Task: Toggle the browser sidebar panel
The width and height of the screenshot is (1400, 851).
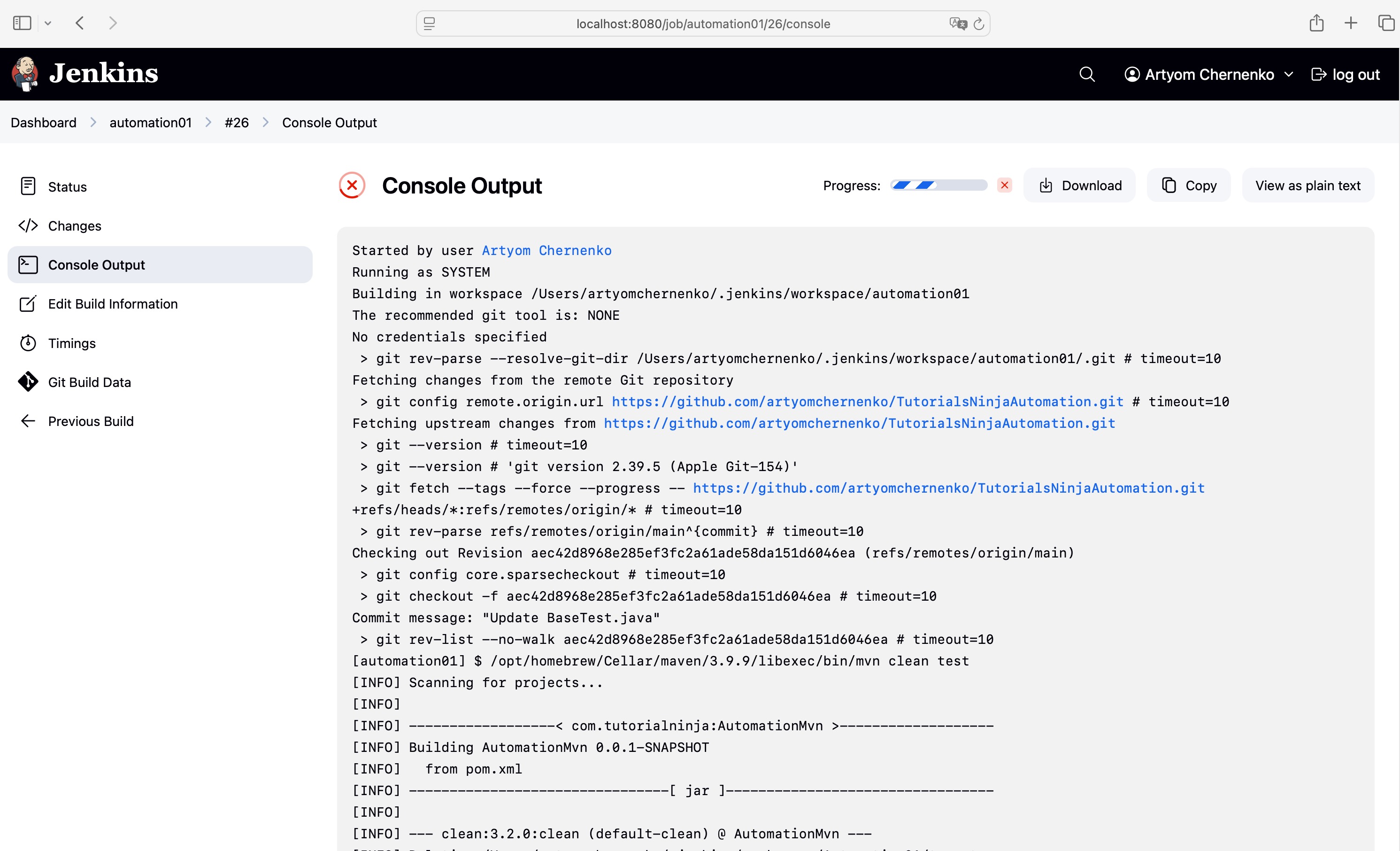Action: pyautogui.click(x=22, y=23)
